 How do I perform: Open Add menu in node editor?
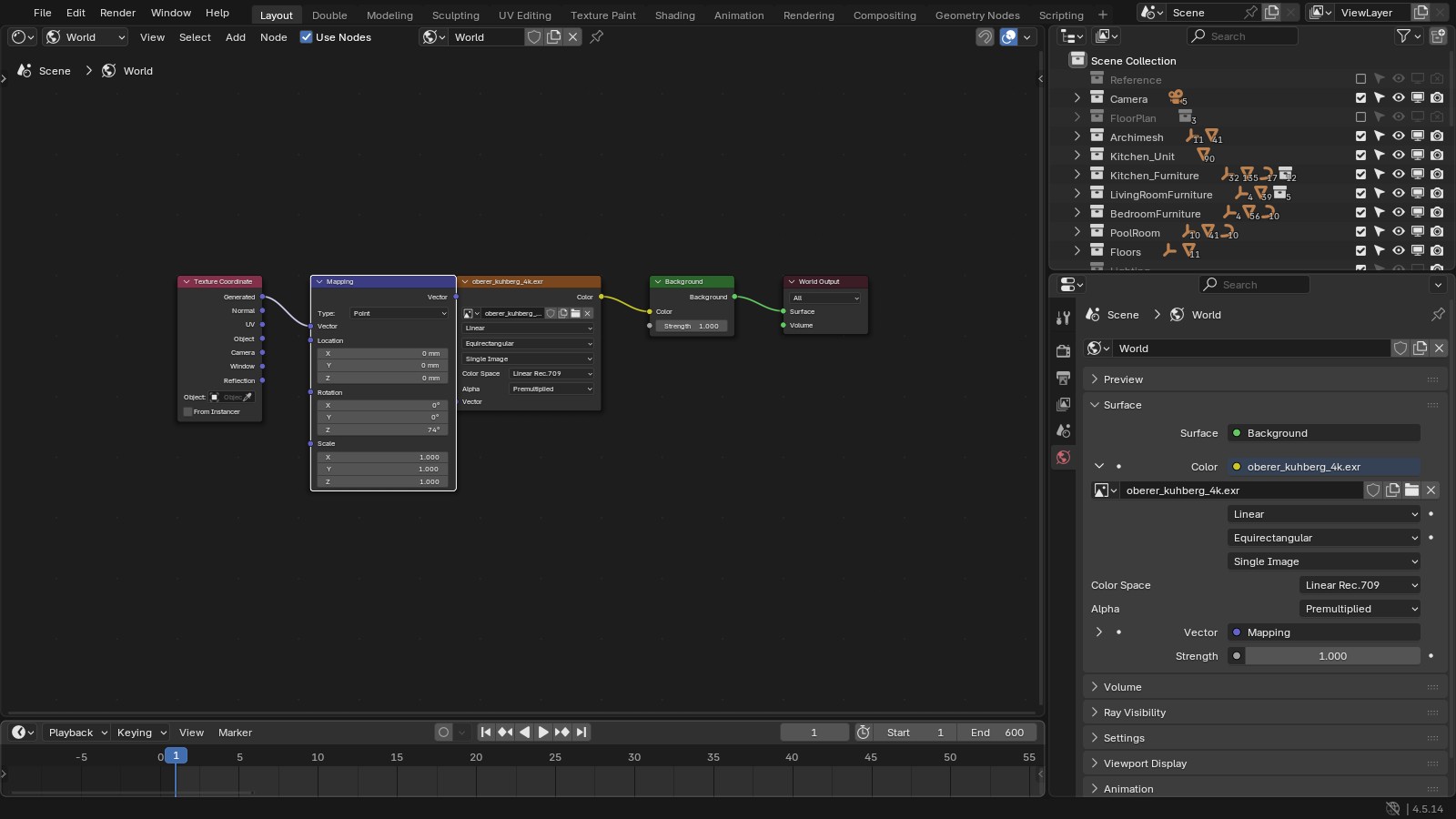click(x=235, y=37)
